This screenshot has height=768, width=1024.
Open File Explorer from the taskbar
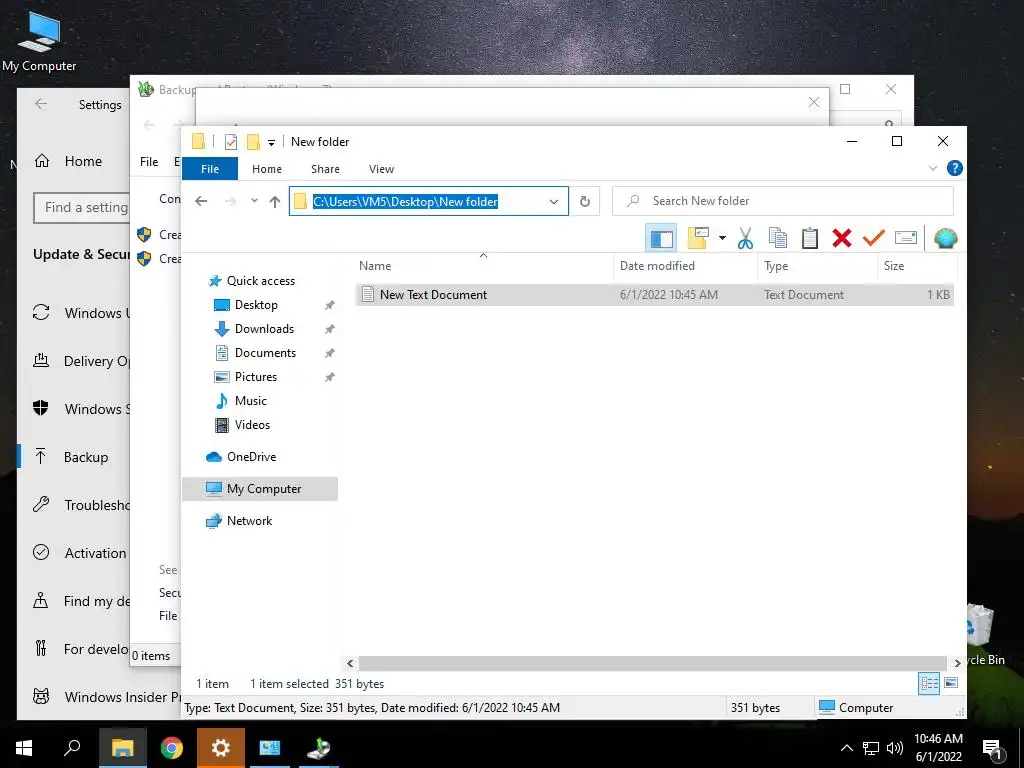(122, 748)
